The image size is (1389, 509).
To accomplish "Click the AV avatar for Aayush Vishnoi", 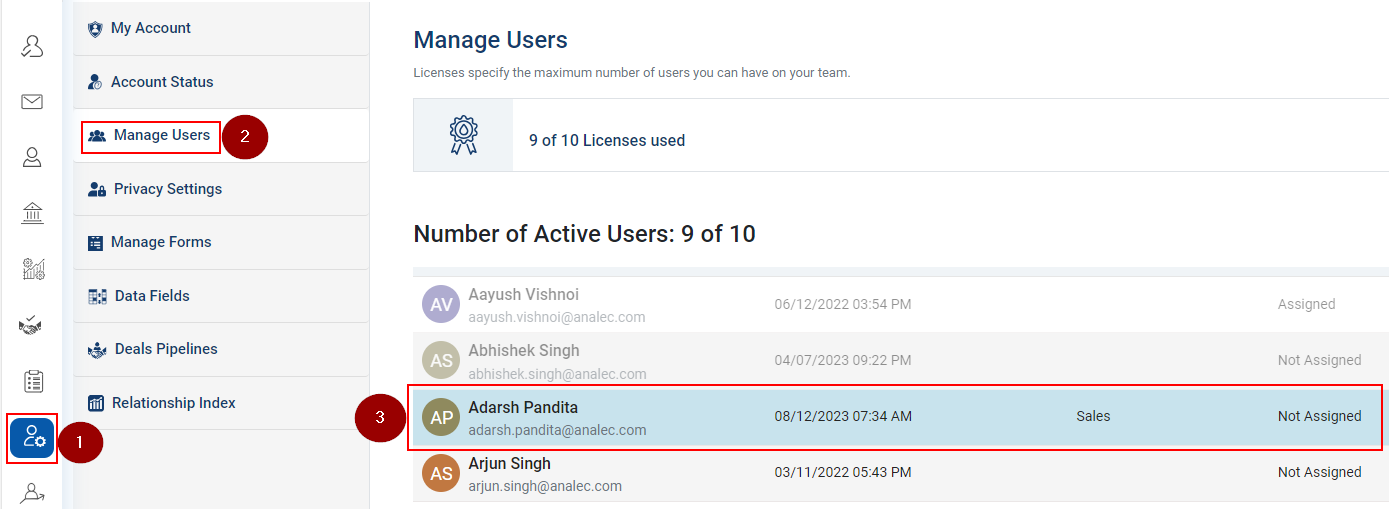I will [441, 304].
